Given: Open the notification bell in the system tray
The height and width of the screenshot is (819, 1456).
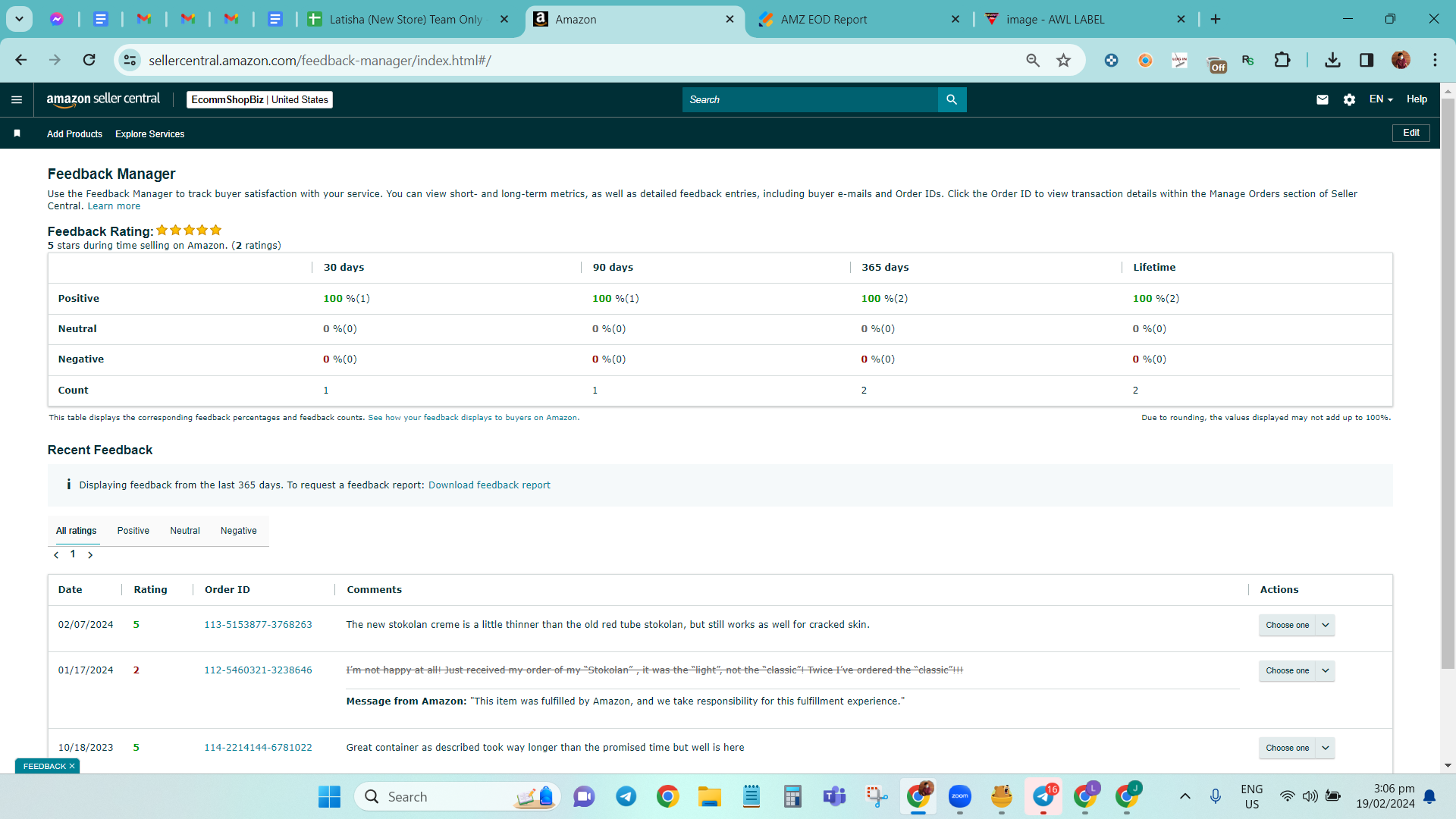Looking at the screenshot, I should point(1429,796).
